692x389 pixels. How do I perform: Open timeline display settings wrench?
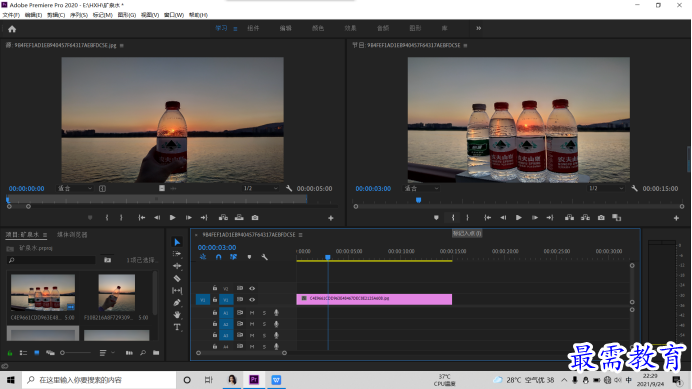(x=264, y=257)
